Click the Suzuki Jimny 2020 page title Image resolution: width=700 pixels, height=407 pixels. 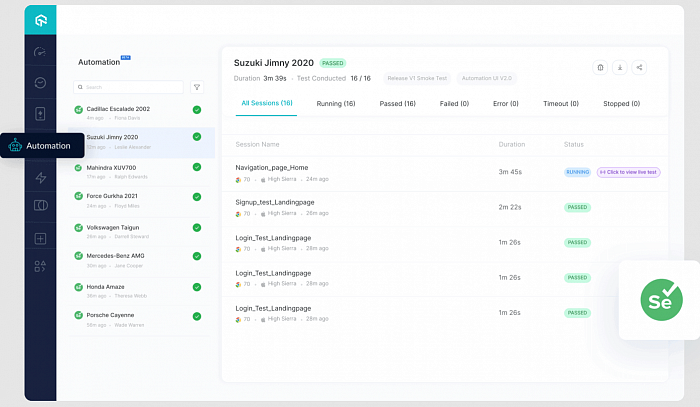(274, 63)
